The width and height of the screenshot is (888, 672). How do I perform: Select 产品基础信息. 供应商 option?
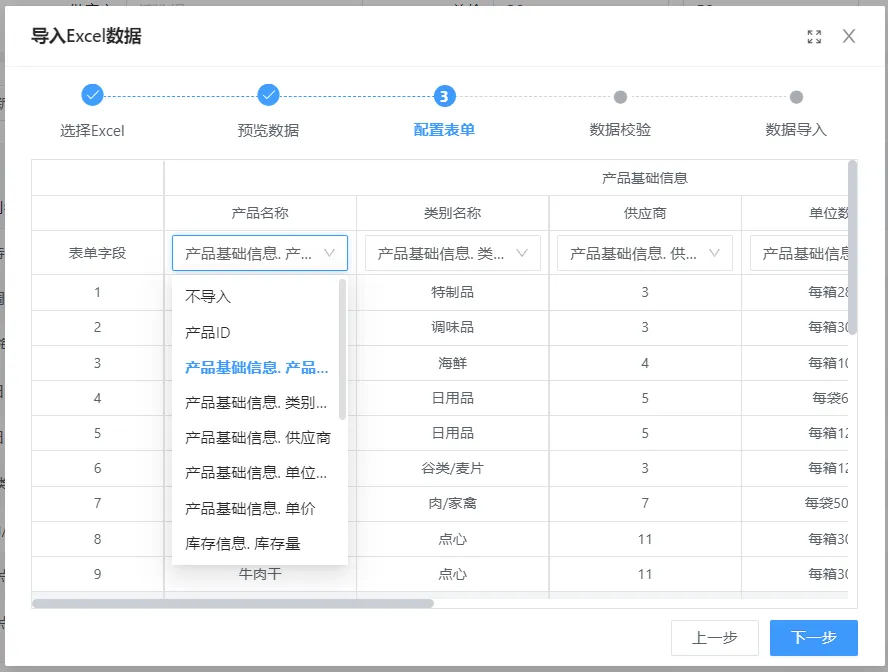coord(257,438)
